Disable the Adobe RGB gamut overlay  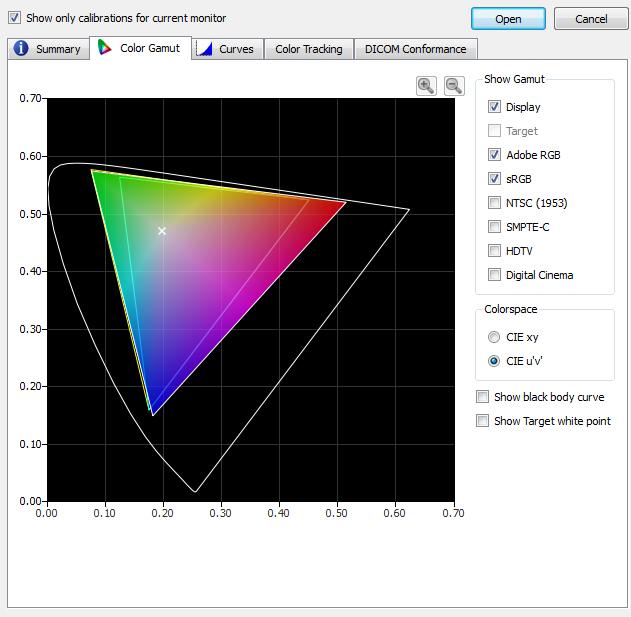(494, 155)
